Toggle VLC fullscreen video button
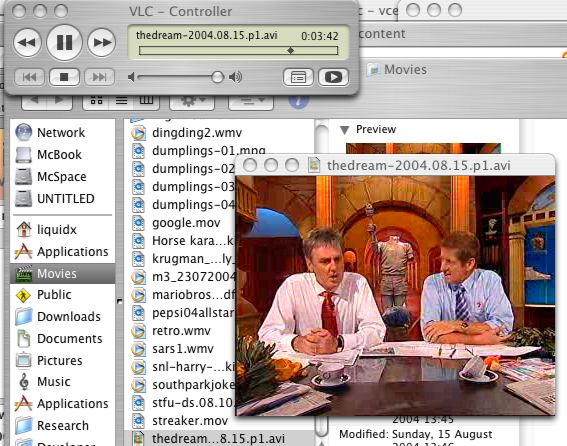Viewport: 567px width, 446px height. (333, 77)
